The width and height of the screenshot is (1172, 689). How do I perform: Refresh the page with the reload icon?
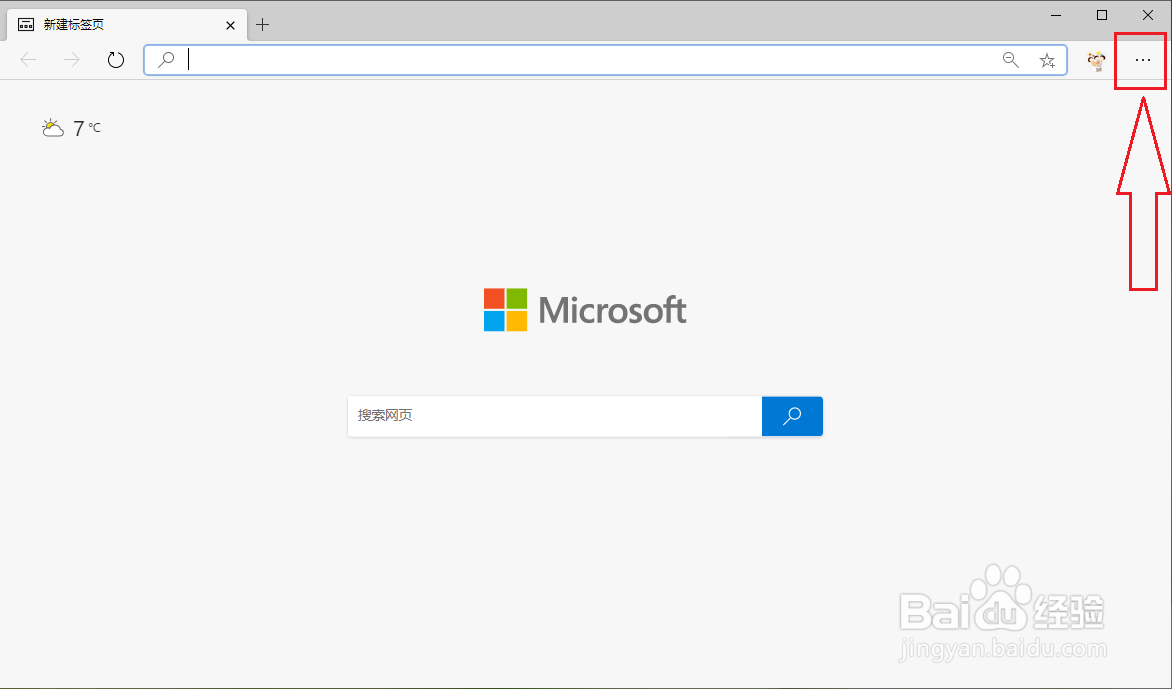point(116,60)
